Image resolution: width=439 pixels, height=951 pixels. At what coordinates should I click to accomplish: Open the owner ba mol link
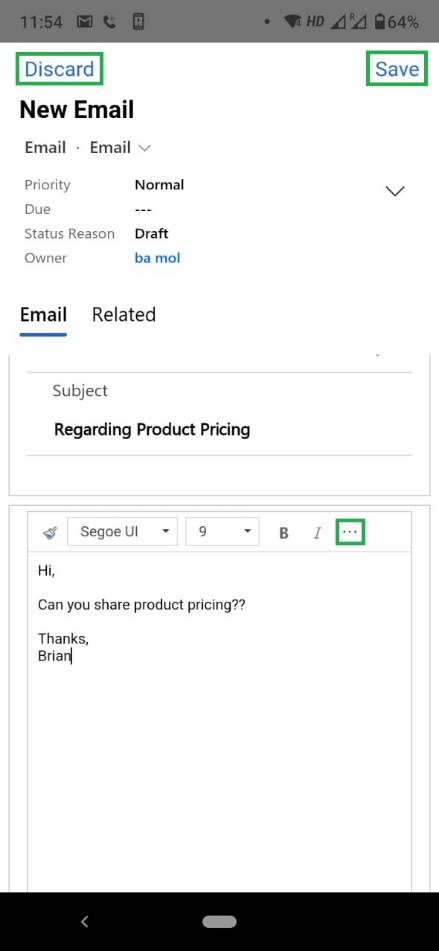click(158, 258)
